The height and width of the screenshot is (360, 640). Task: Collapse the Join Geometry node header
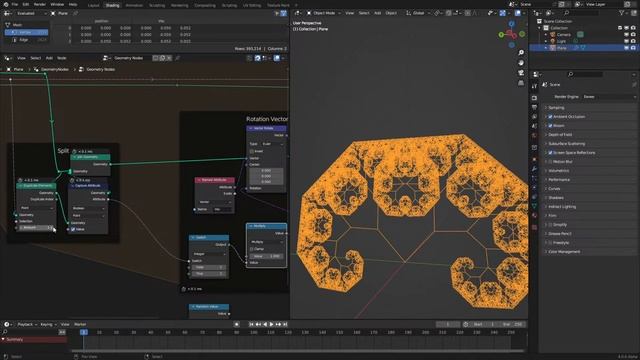(75, 157)
